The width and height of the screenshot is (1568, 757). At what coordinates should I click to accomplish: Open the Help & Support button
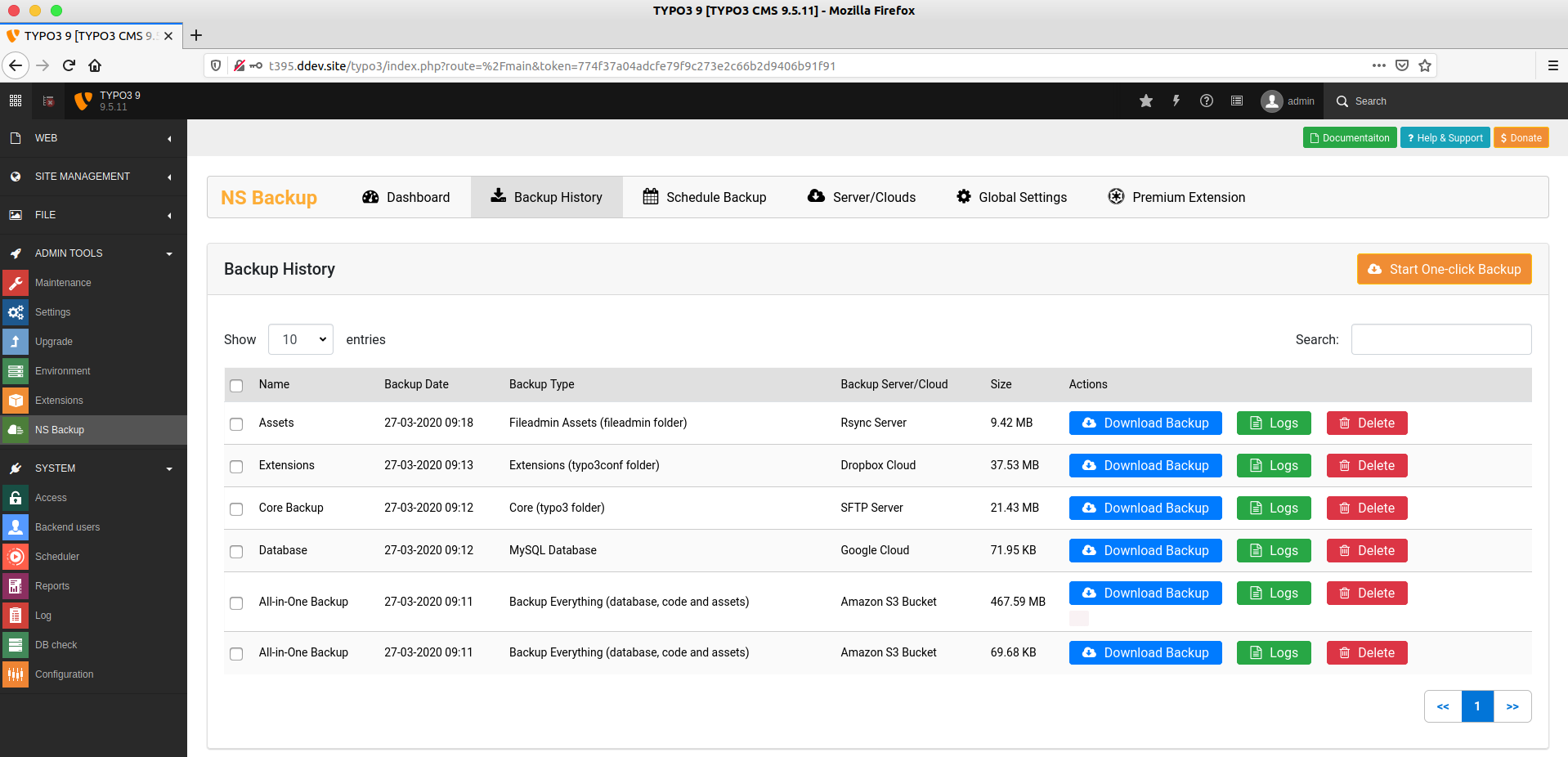pos(1445,138)
